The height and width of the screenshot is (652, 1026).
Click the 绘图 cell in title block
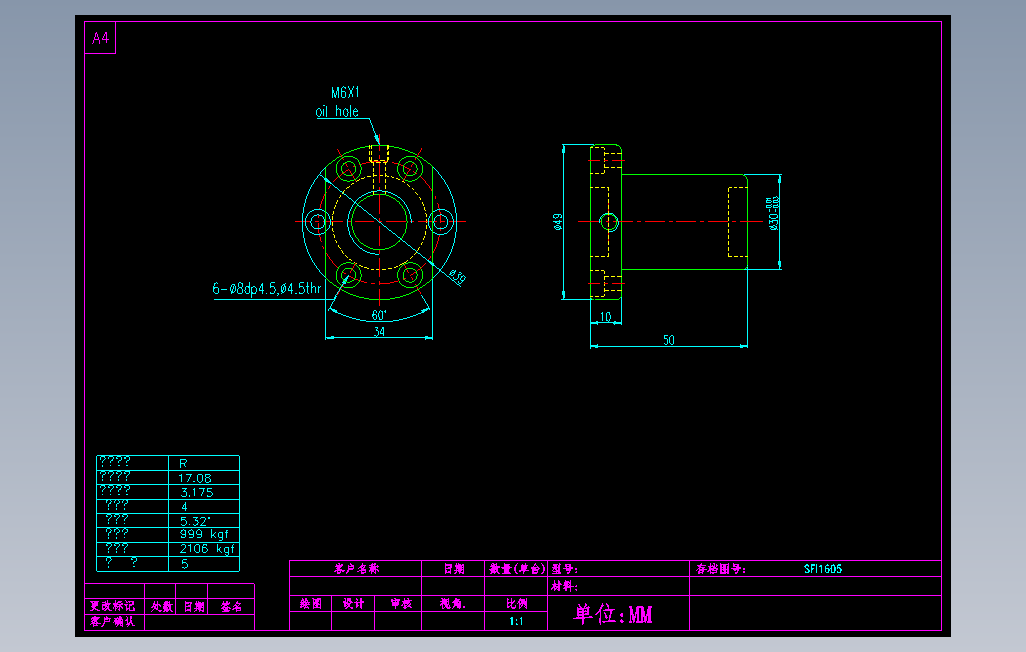(x=311, y=604)
